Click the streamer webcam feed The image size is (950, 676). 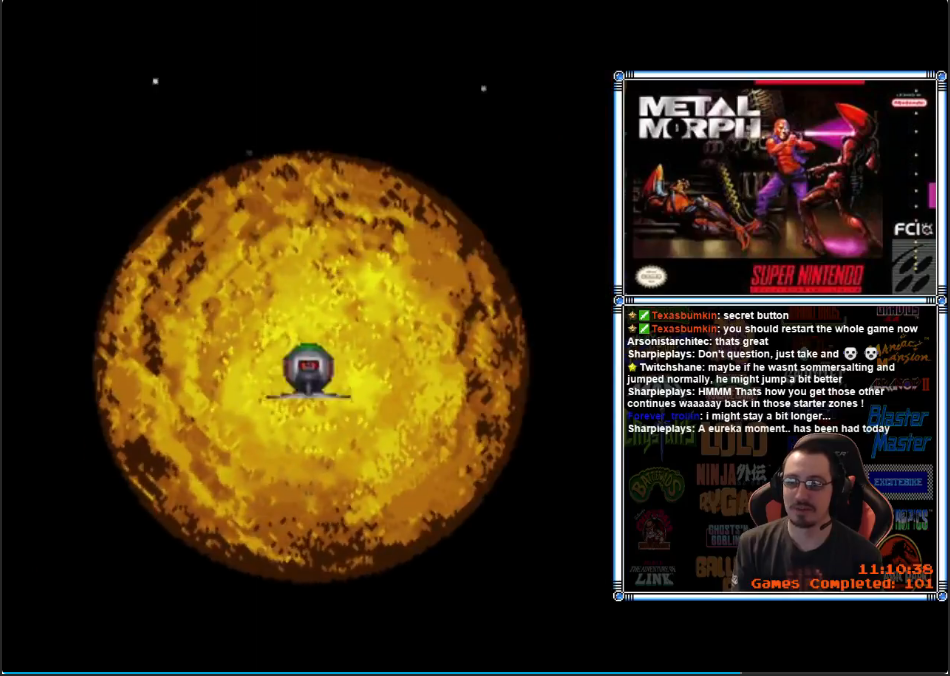[813, 511]
